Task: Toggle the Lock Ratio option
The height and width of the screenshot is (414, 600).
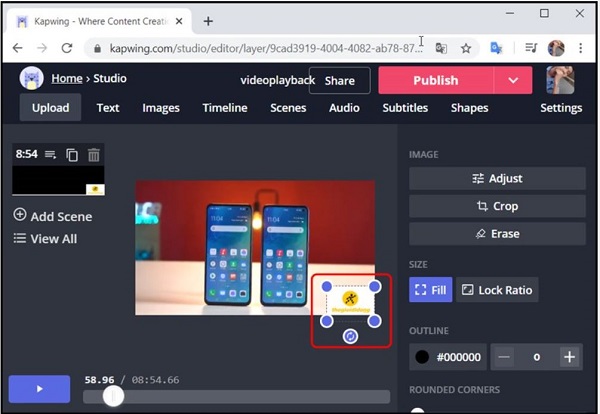Action: (497, 290)
